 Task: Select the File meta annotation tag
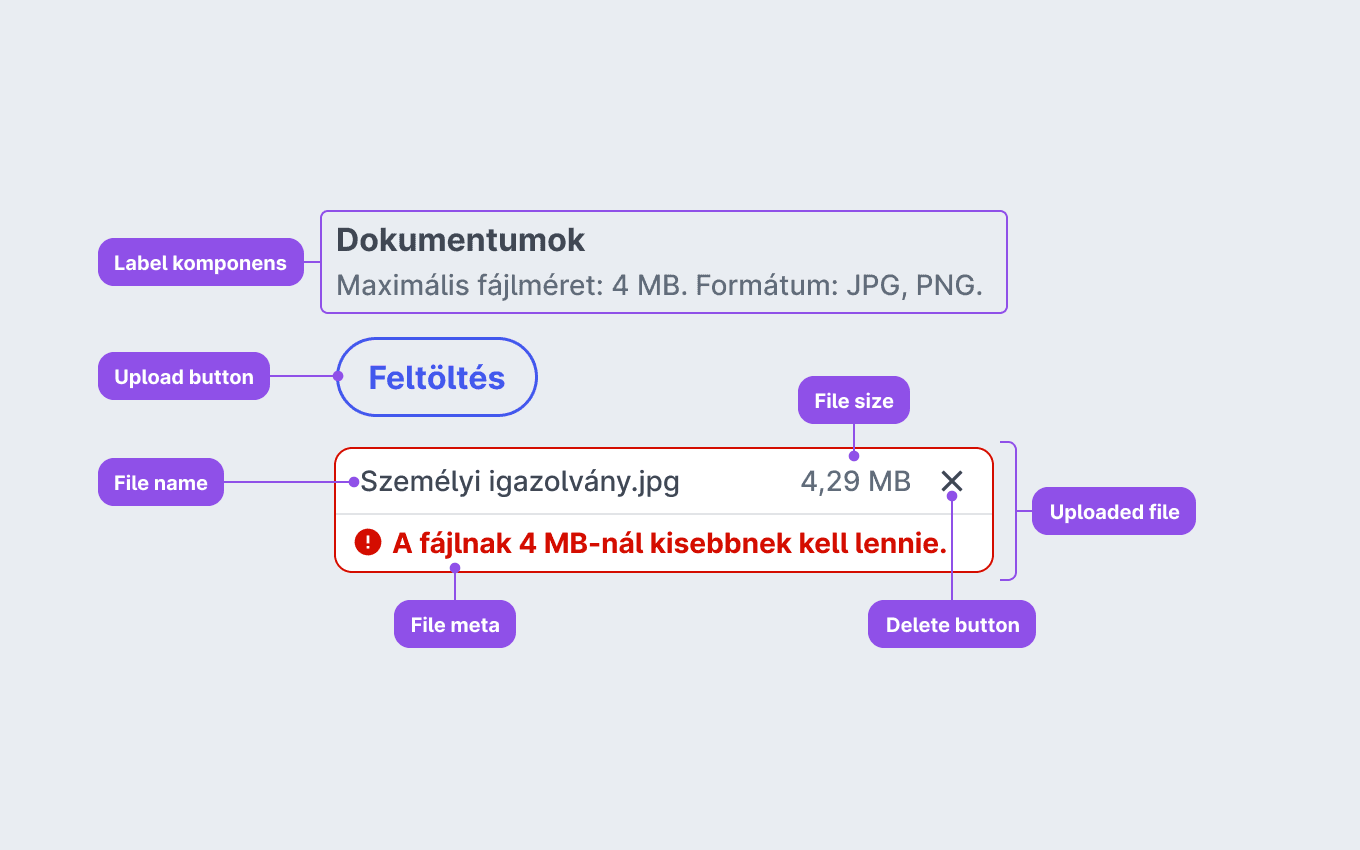(455, 624)
